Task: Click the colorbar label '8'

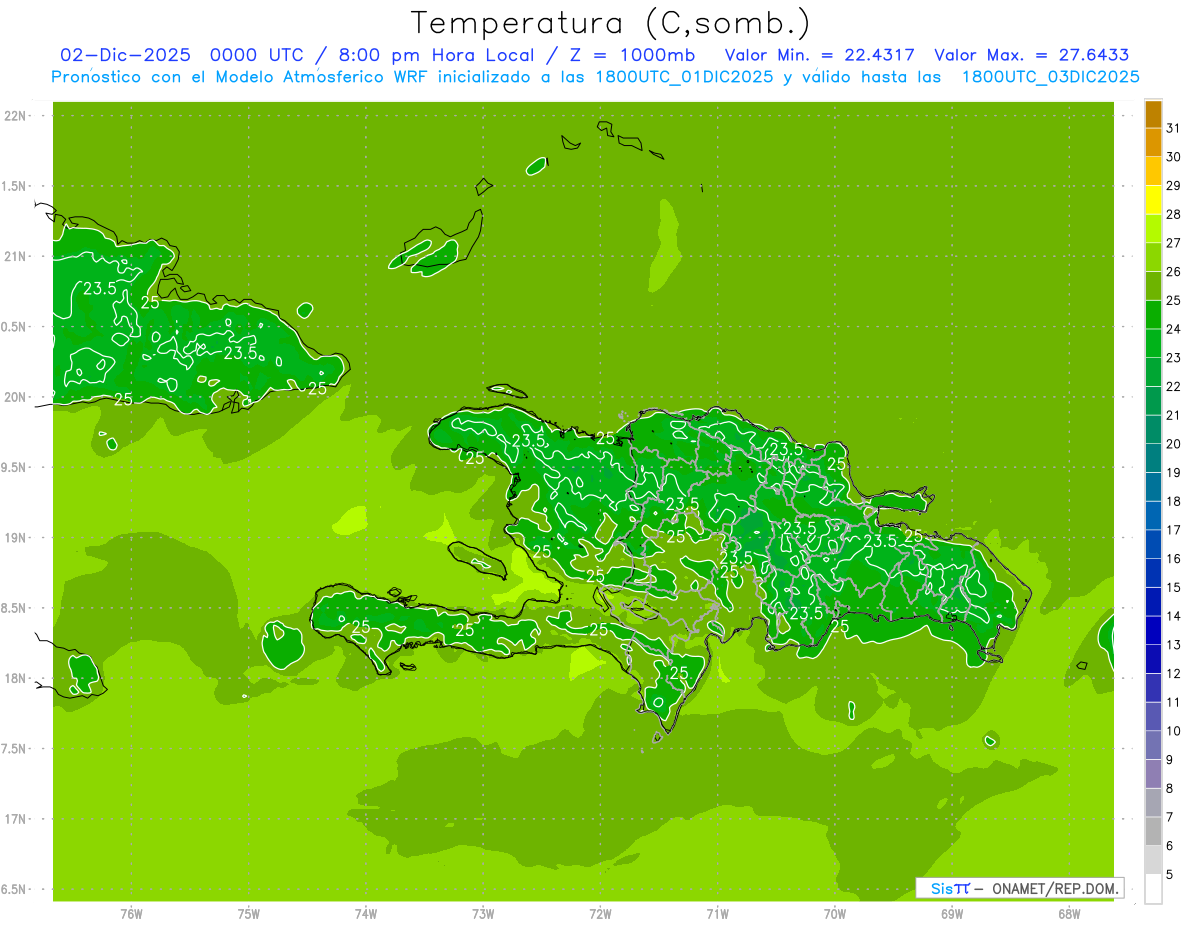Action: coord(1169,788)
